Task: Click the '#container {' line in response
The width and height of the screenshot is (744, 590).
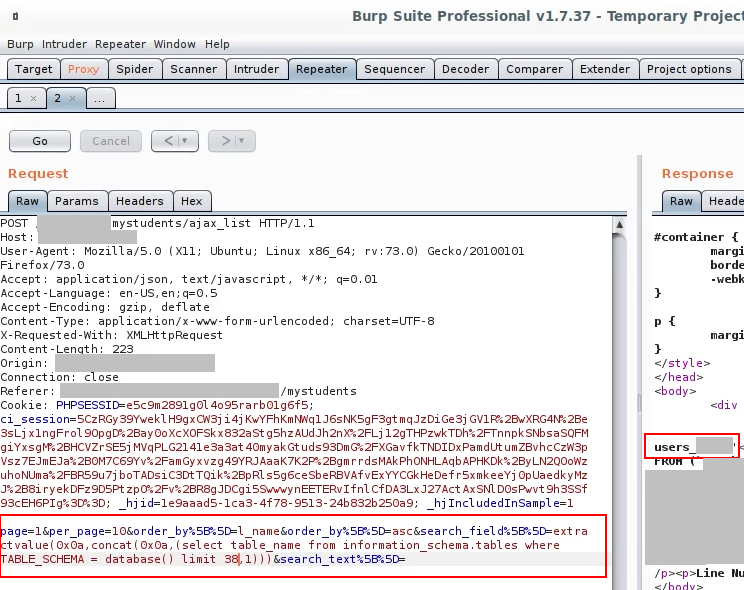Action: pos(696,237)
